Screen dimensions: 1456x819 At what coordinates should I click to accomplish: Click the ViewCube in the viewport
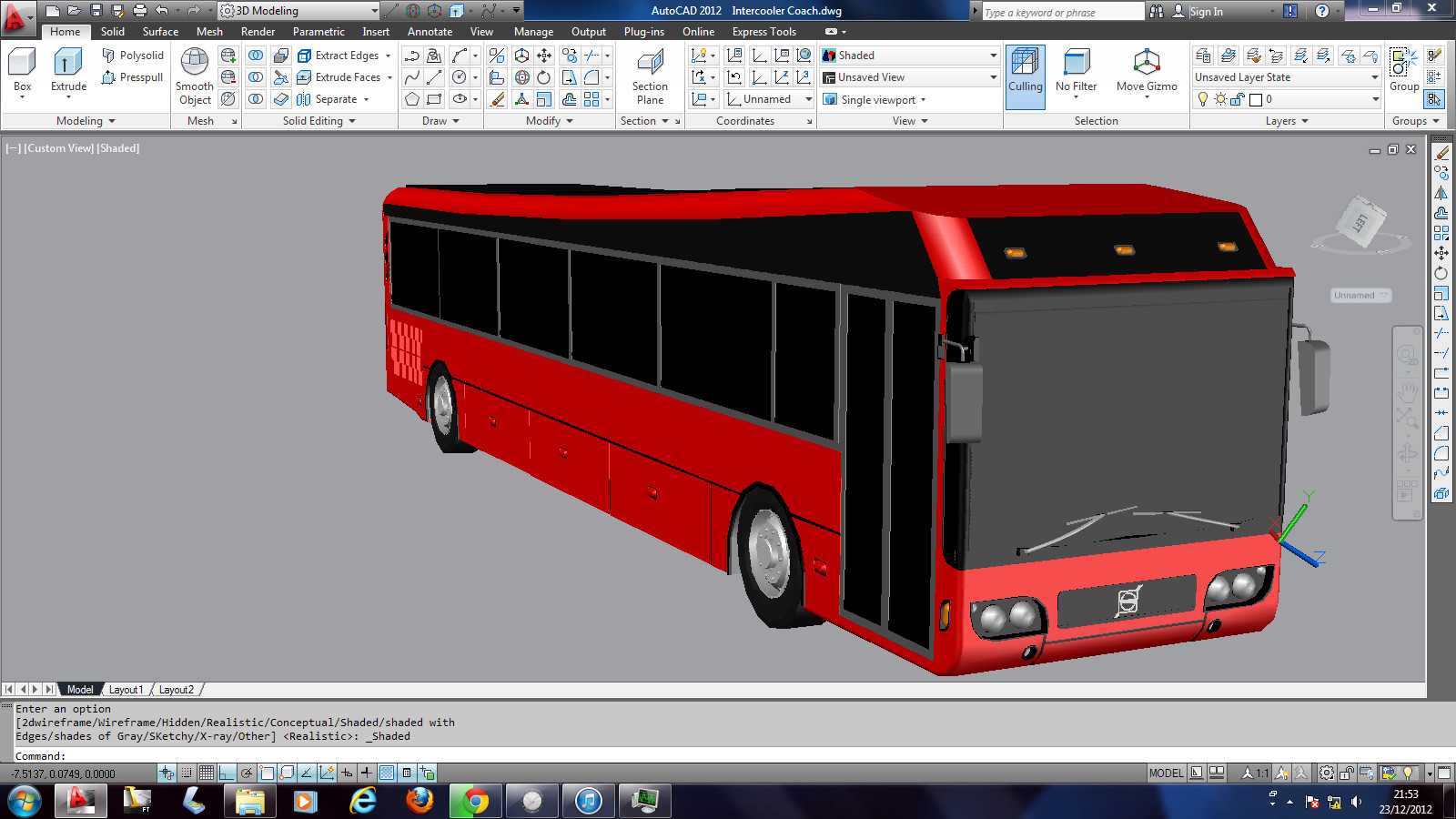click(x=1360, y=222)
